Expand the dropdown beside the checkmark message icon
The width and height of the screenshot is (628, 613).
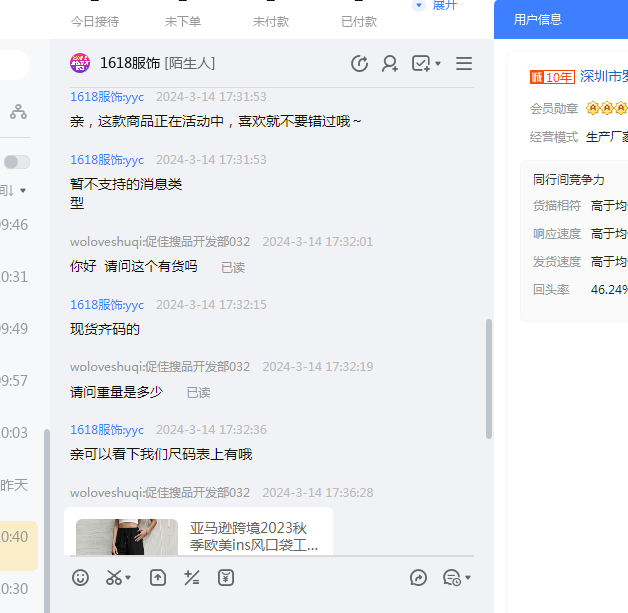438,65
